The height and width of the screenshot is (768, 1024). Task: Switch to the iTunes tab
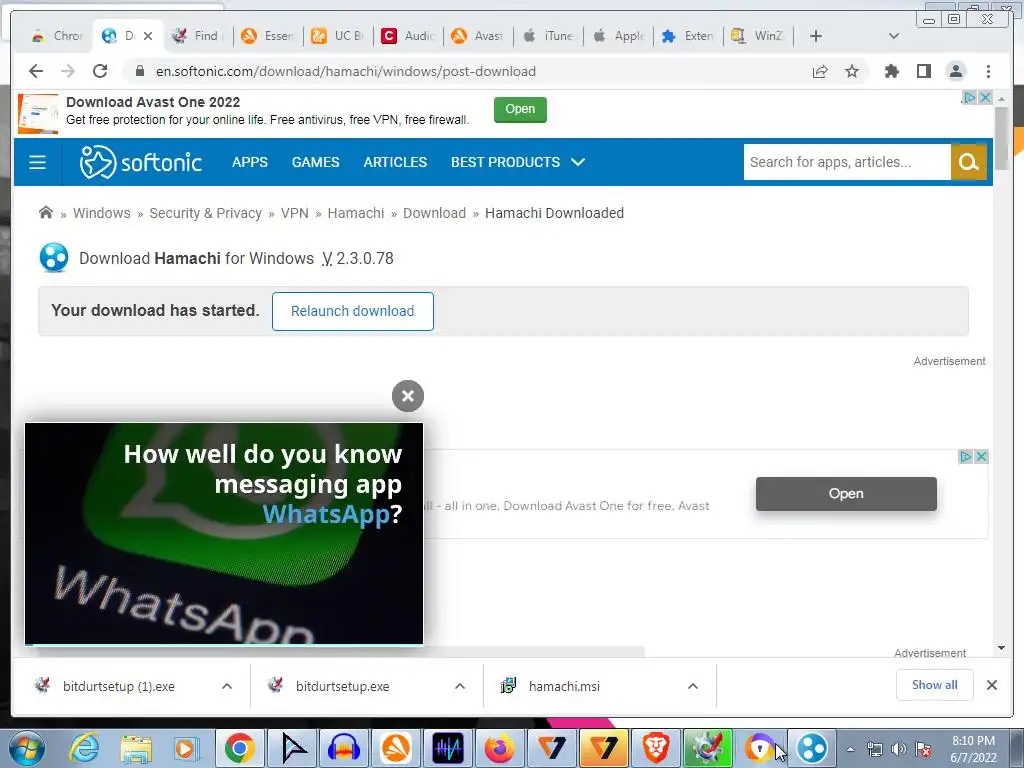click(x=549, y=36)
